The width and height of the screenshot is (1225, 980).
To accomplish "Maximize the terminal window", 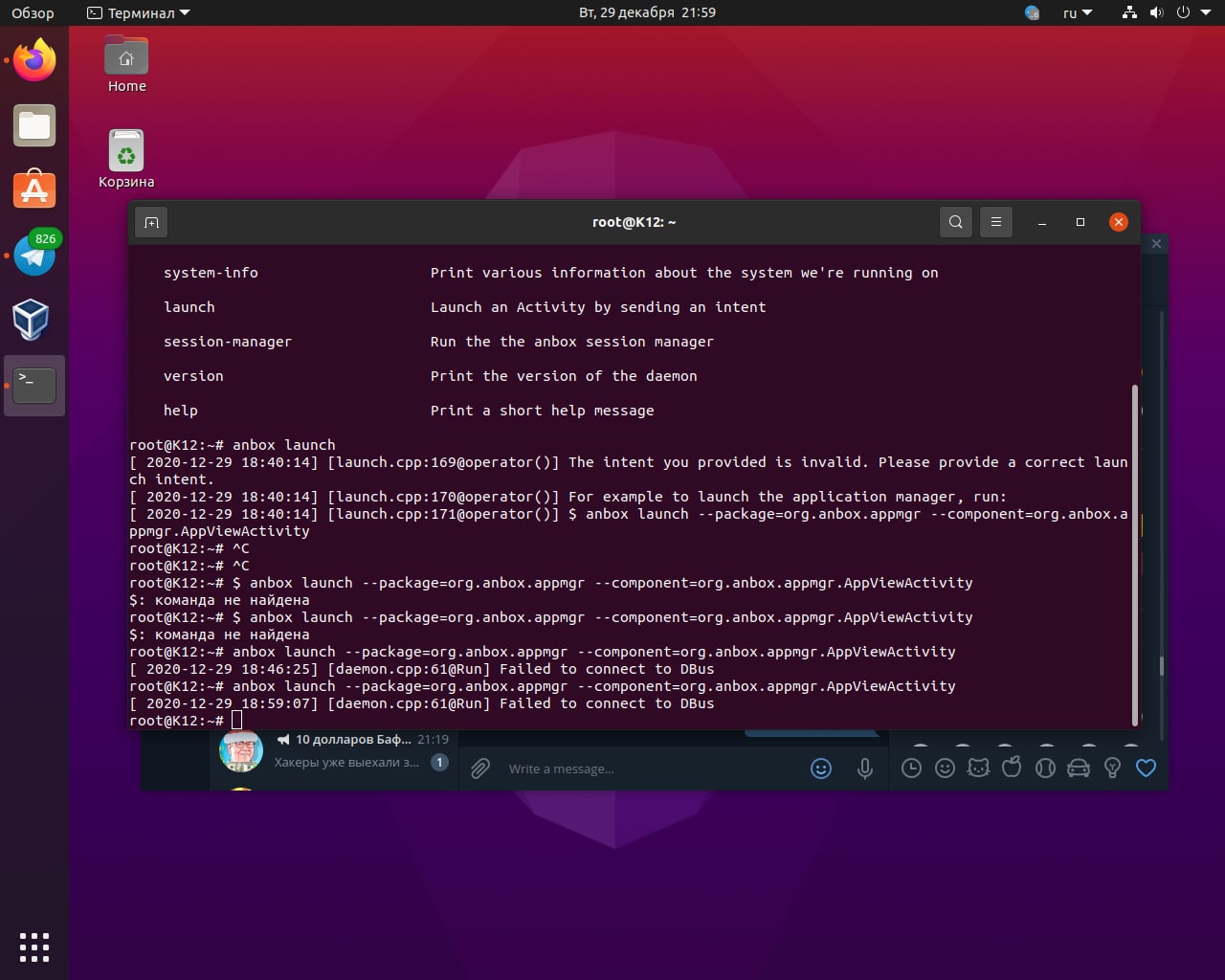I will point(1080,222).
